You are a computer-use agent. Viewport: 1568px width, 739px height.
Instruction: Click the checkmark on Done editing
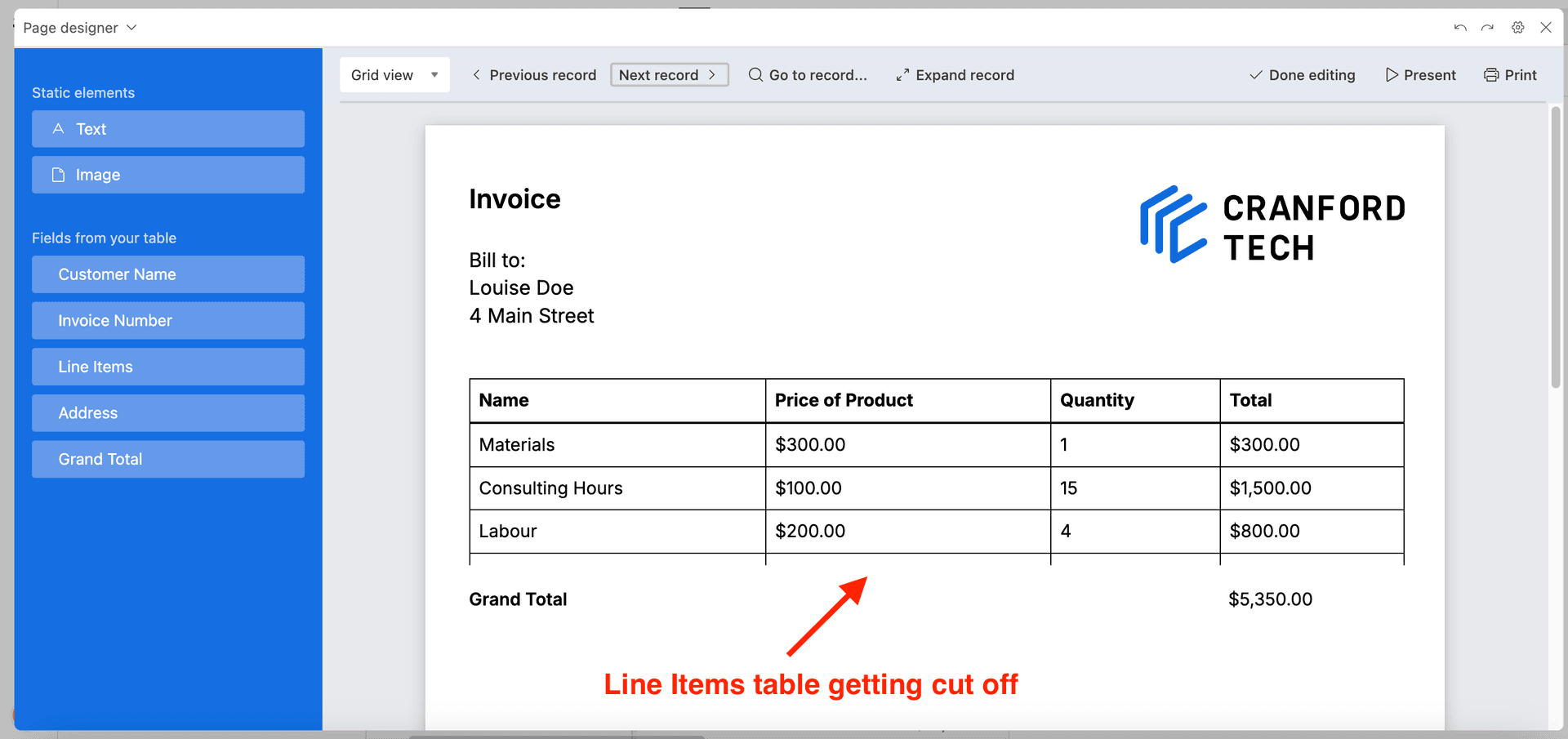pyautogui.click(x=1254, y=74)
